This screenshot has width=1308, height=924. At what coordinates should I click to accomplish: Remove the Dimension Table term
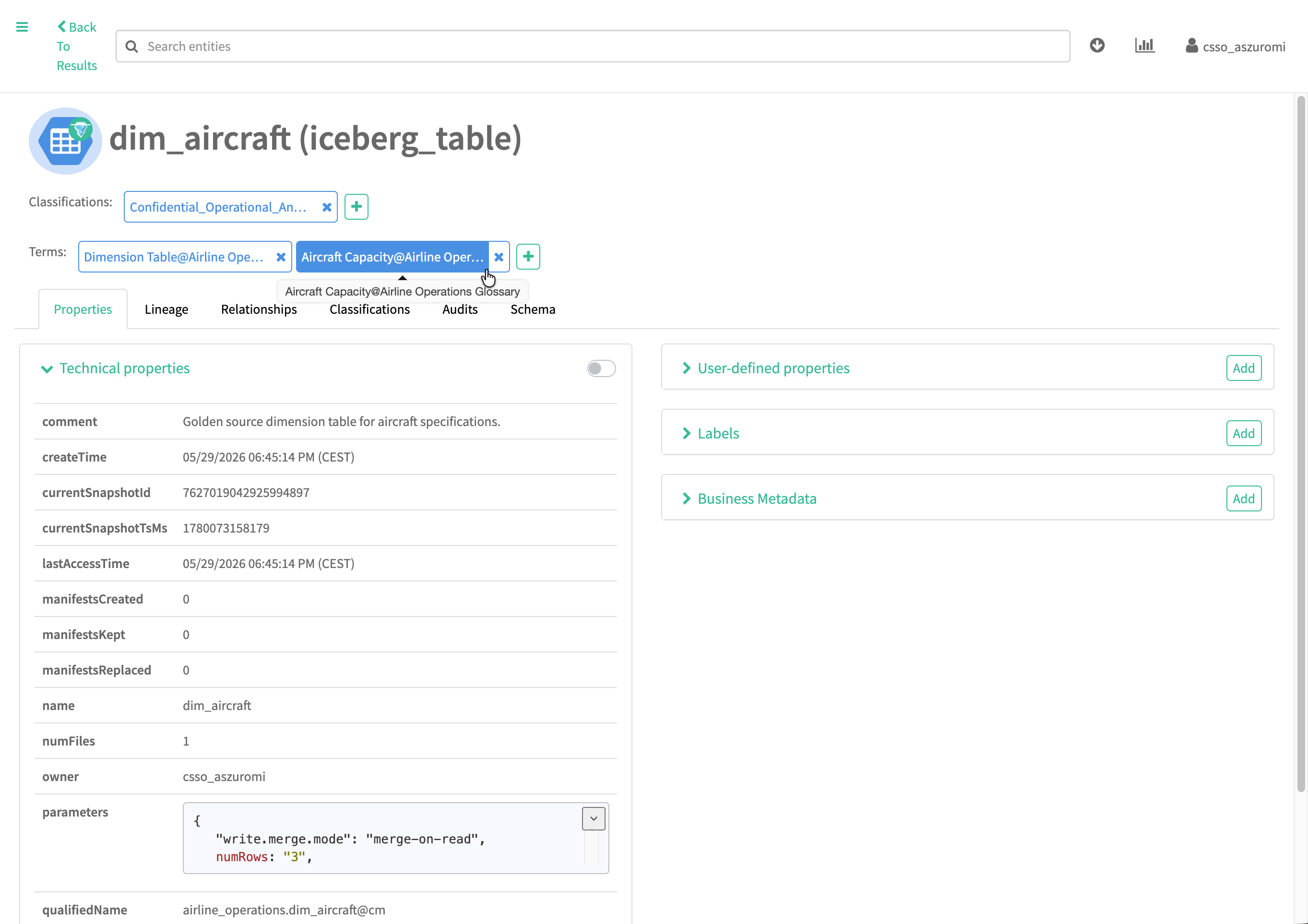(281, 258)
